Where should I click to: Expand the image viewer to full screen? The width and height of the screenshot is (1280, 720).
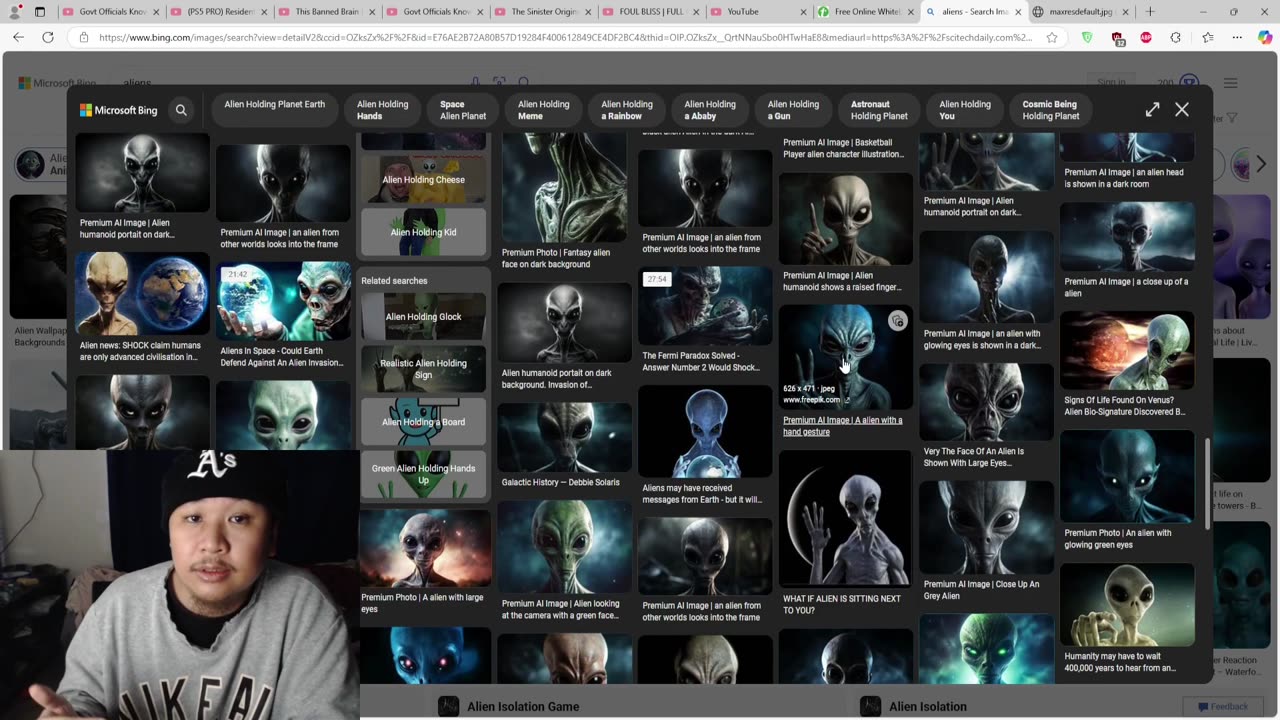1152,110
